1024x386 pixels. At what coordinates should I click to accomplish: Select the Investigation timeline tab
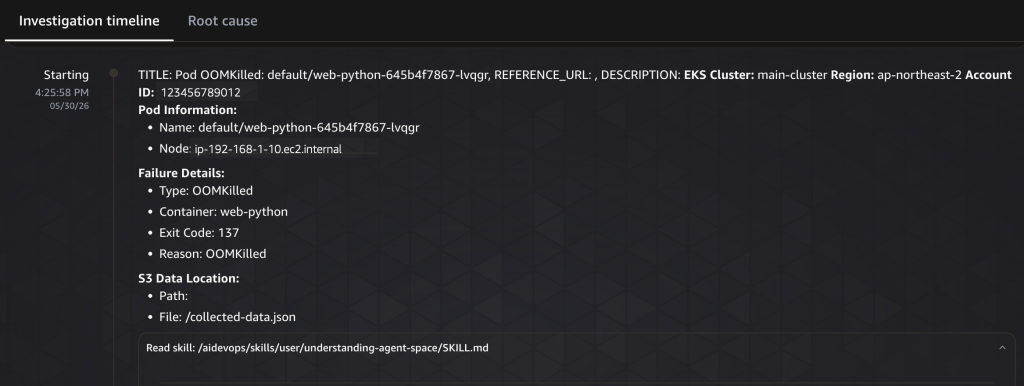[89, 21]
